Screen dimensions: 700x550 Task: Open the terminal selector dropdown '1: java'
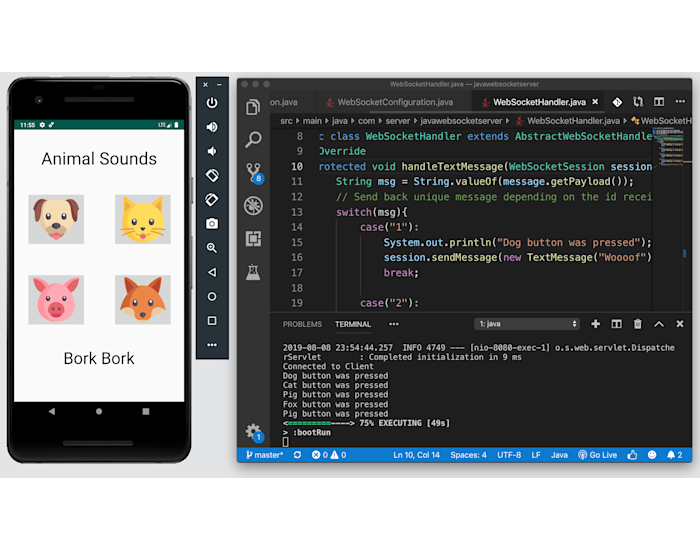(x=527, y=324)
